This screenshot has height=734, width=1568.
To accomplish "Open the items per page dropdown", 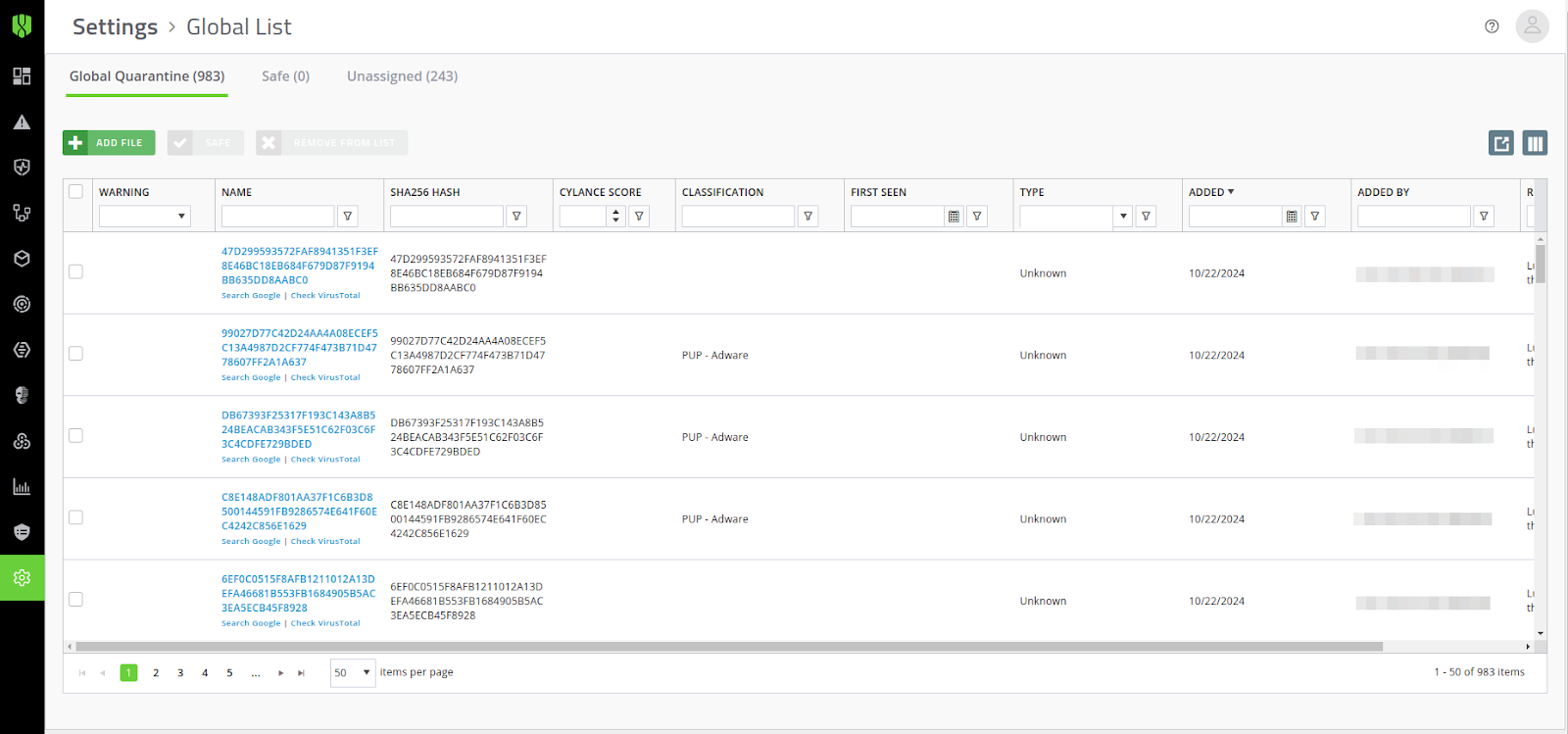I will pyautogui.click(x=353, y=672).
